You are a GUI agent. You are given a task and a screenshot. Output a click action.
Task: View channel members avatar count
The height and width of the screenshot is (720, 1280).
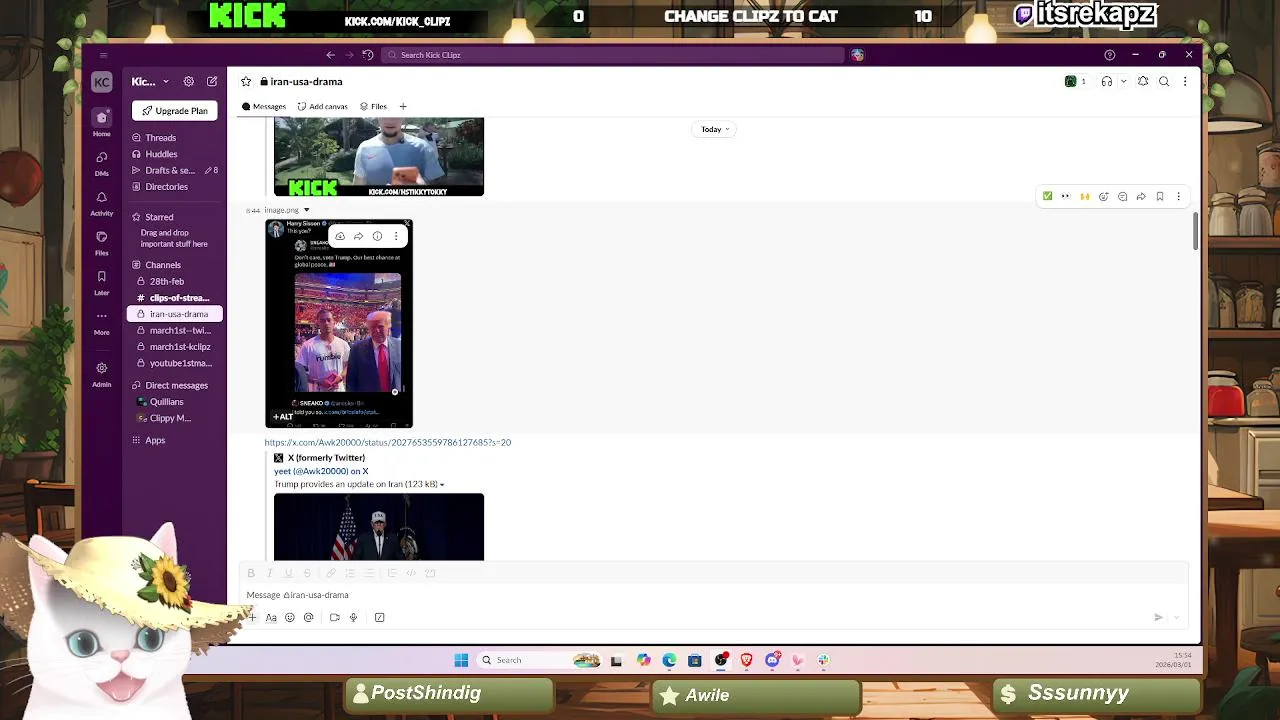click(x=1075, y=82)
